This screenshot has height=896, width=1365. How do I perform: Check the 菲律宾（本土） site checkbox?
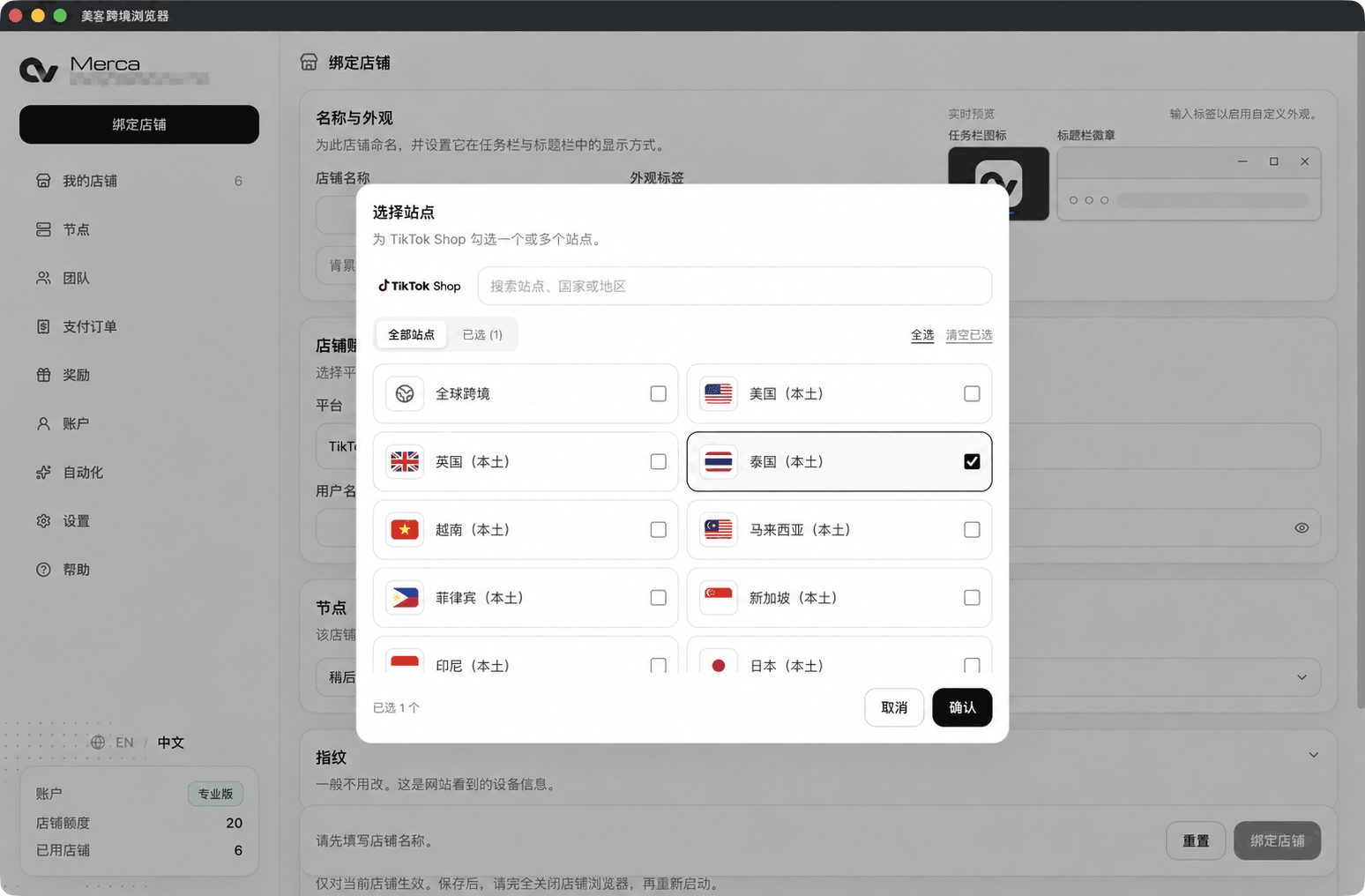click(658, 597)
